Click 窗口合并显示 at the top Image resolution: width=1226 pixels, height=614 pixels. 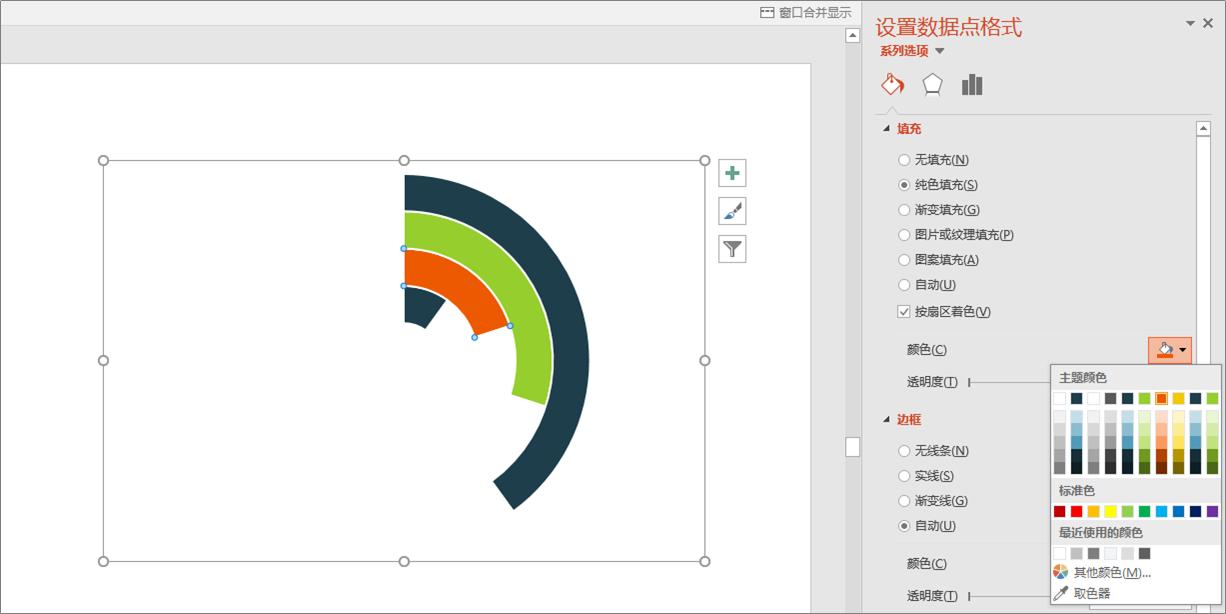pos(805,13)
